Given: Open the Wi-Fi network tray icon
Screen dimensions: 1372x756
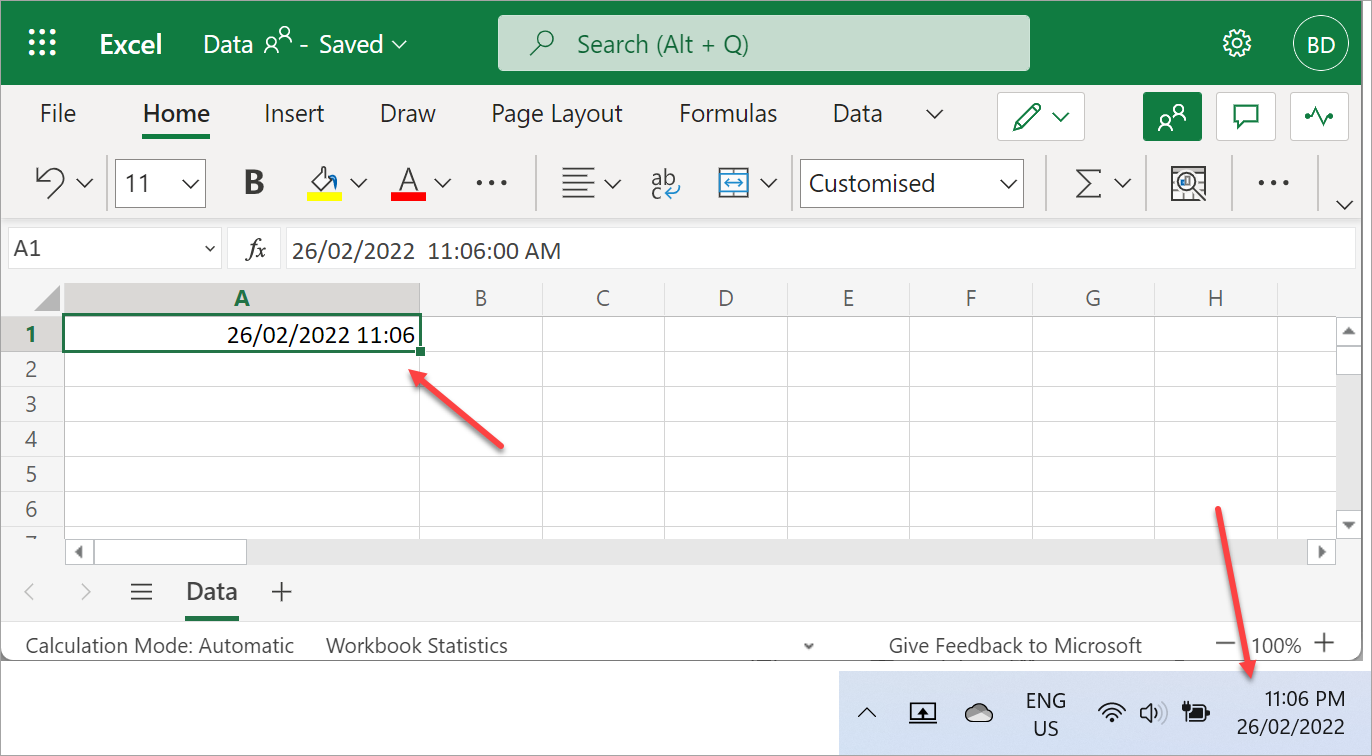Looking at the screenshot, I should [1110, 713].
